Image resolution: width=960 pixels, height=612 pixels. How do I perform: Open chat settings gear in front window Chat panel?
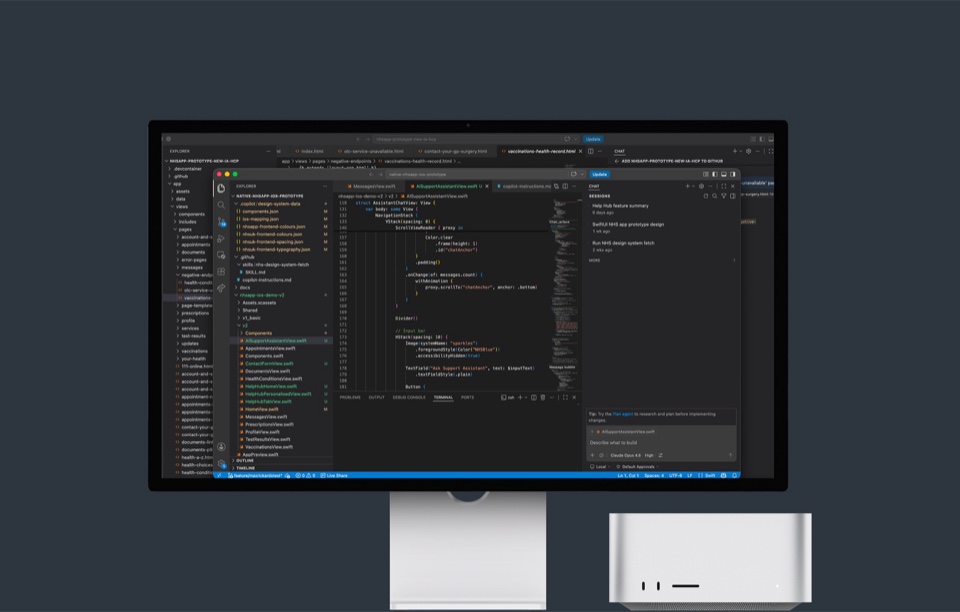pyautogui.click(x=701, y=186)
